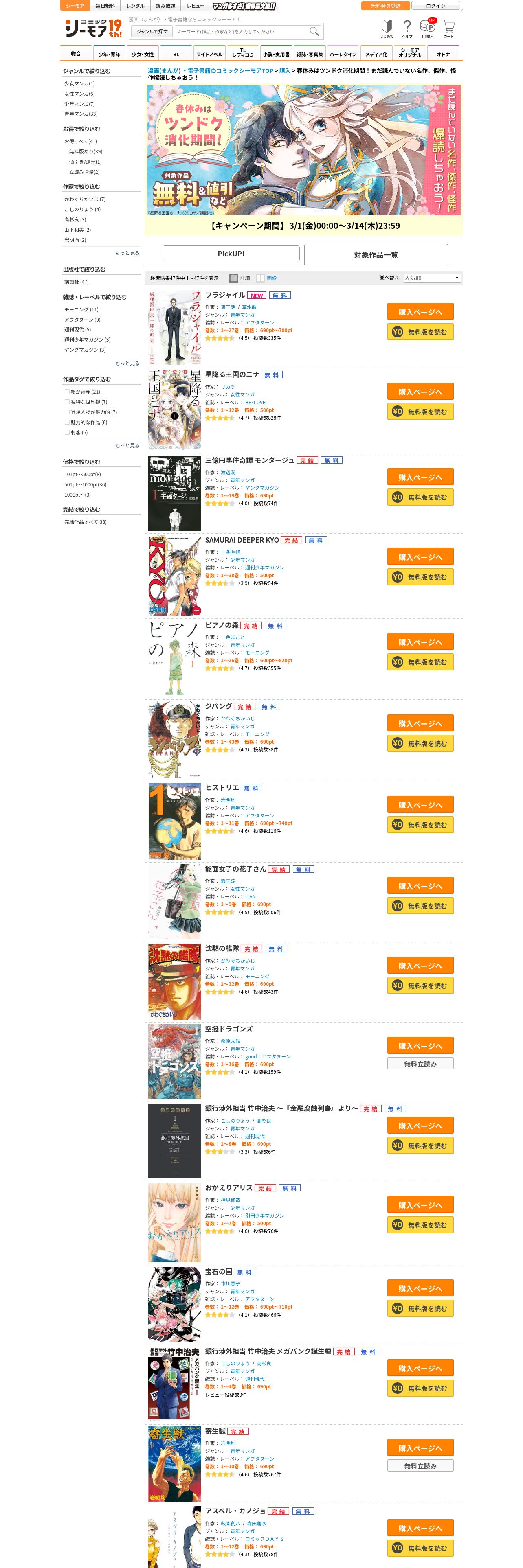This screenshot has width=523, height=1568.
Task: Click the コミックシーモア site logo
Action: click(93, 28)
